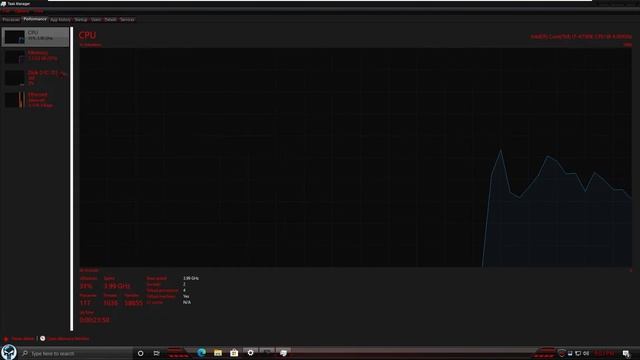Click the Utilization percentage value
The height and width of the screenshot is (360, 640).
coord(86,286)
